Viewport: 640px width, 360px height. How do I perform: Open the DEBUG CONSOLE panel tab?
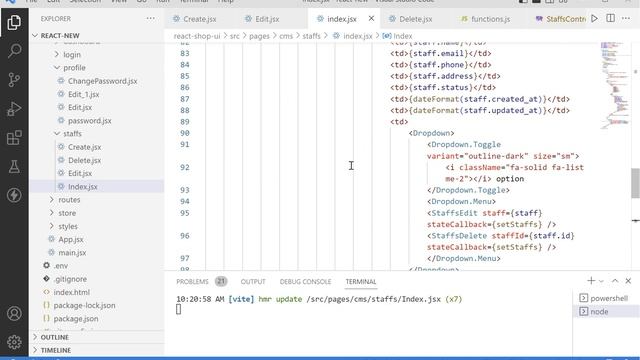tap(305, 282)
